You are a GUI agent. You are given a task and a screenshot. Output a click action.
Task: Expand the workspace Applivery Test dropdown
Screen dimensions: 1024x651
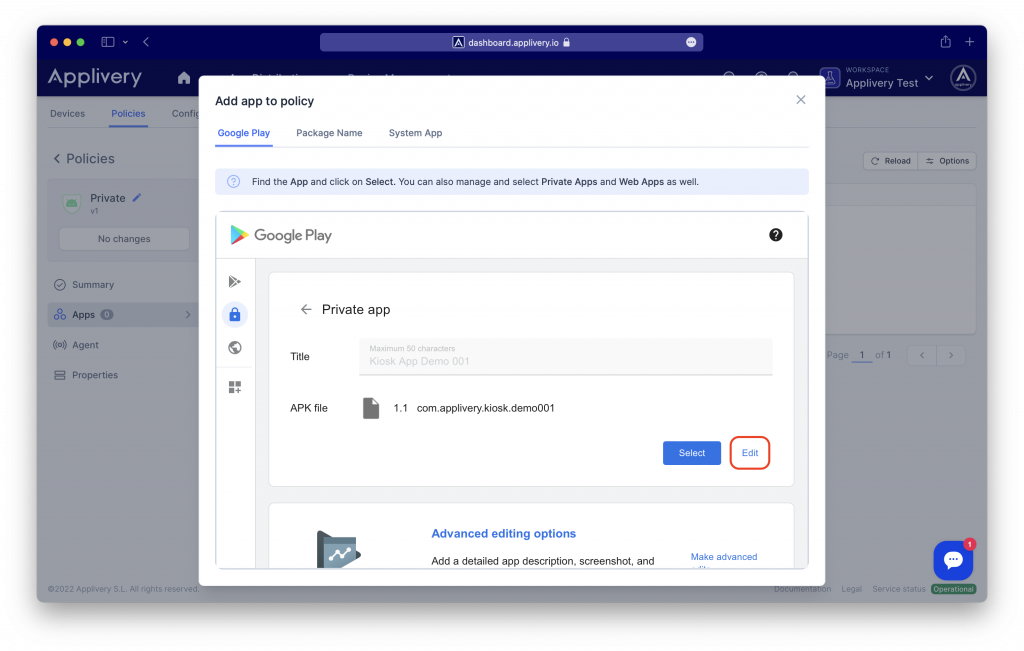[x=929, y=78]
